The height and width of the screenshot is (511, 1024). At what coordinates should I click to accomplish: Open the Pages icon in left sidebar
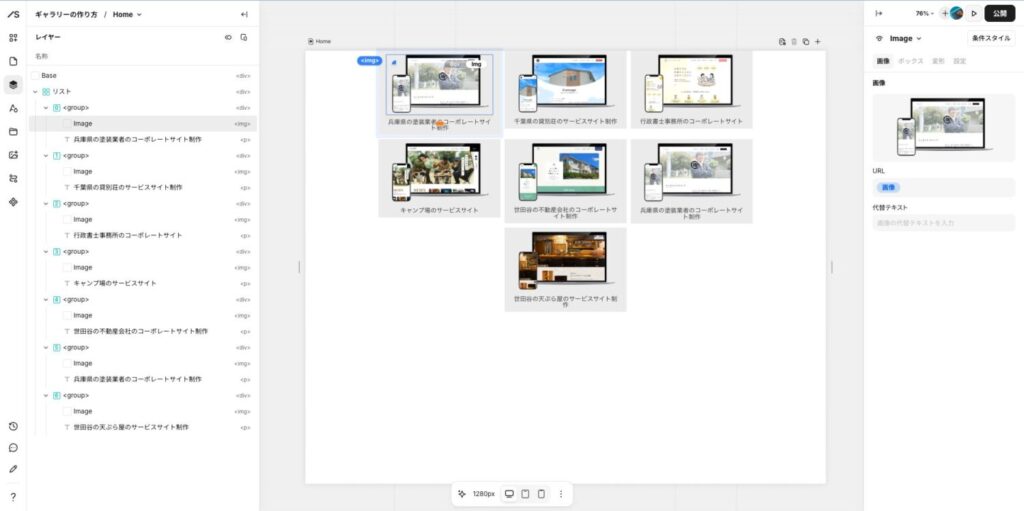pyautogui.click(x=13, y=61)
